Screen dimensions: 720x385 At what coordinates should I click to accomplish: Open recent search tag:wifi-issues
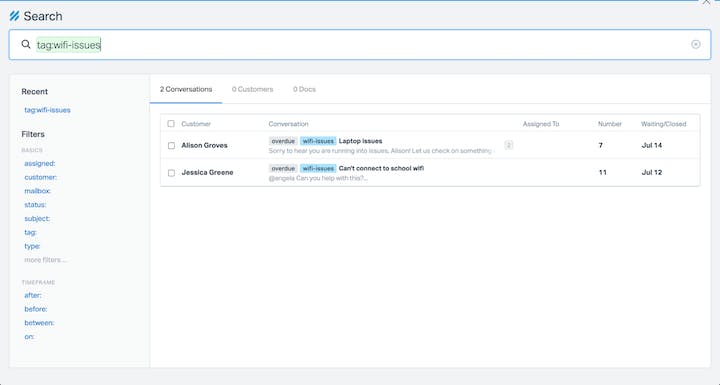[x=47, y=110]
